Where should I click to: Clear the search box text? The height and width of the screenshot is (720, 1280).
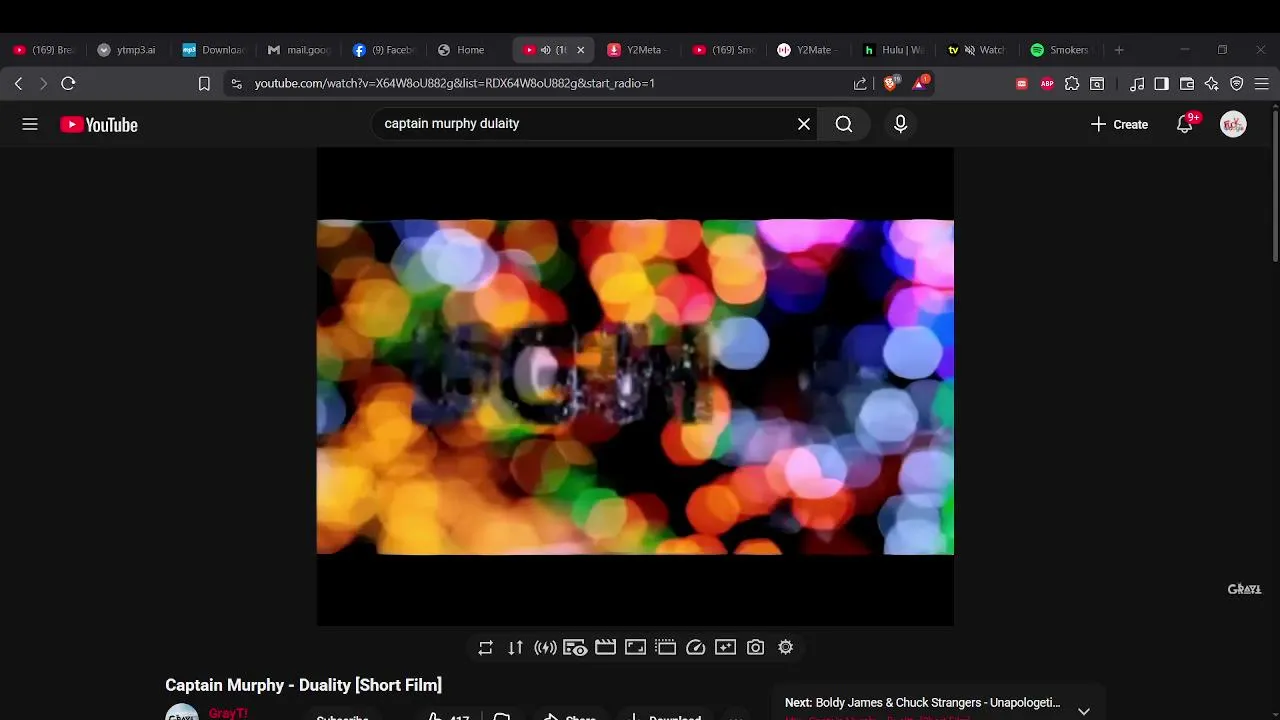804,124
